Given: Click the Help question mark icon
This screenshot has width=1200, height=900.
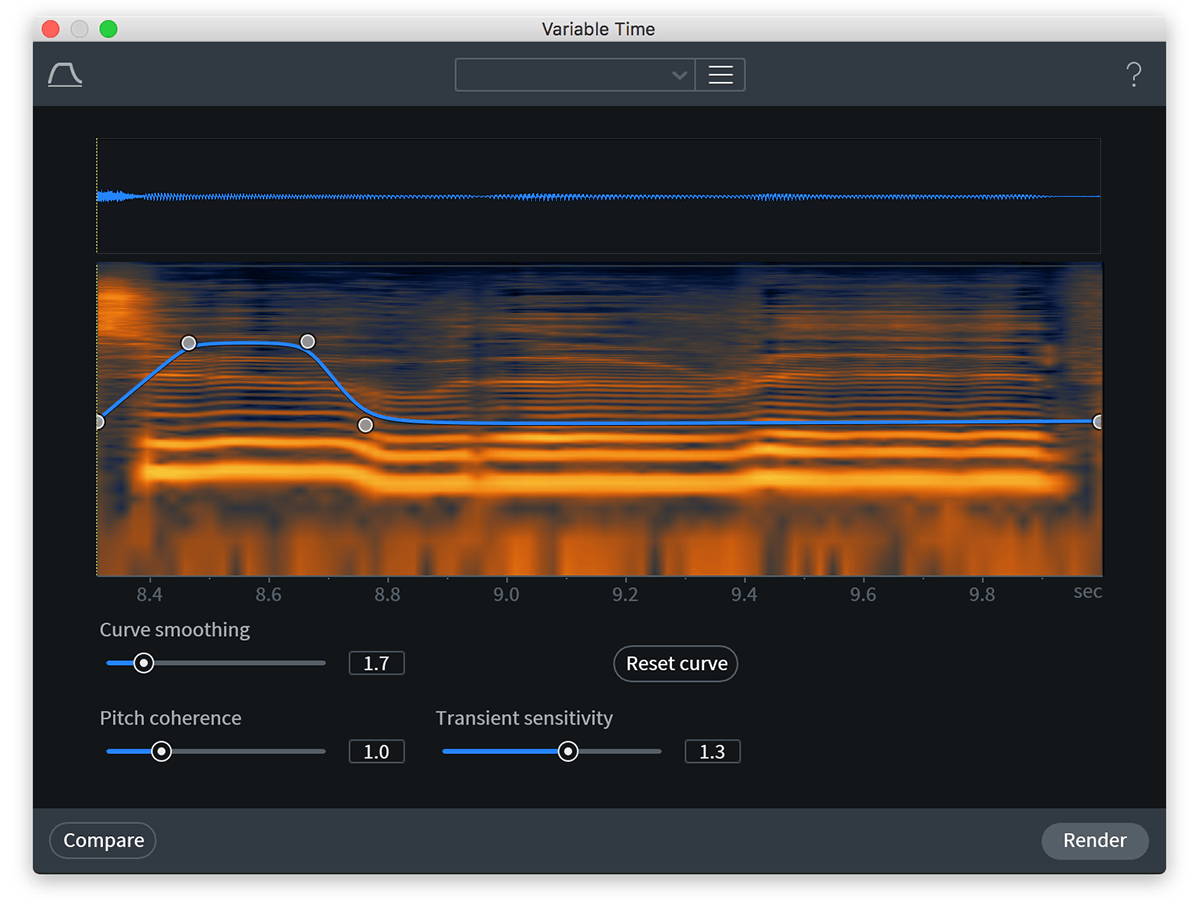Looking at the screenshot, I should (x=1133, y=74).
